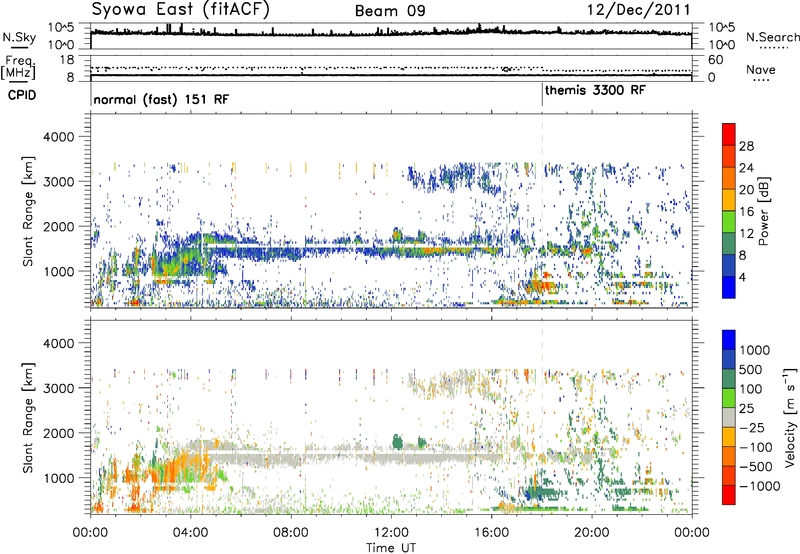800x554 pixels.
Task: Click the '28' value on the power scale
Action: [x=746, y=146]
